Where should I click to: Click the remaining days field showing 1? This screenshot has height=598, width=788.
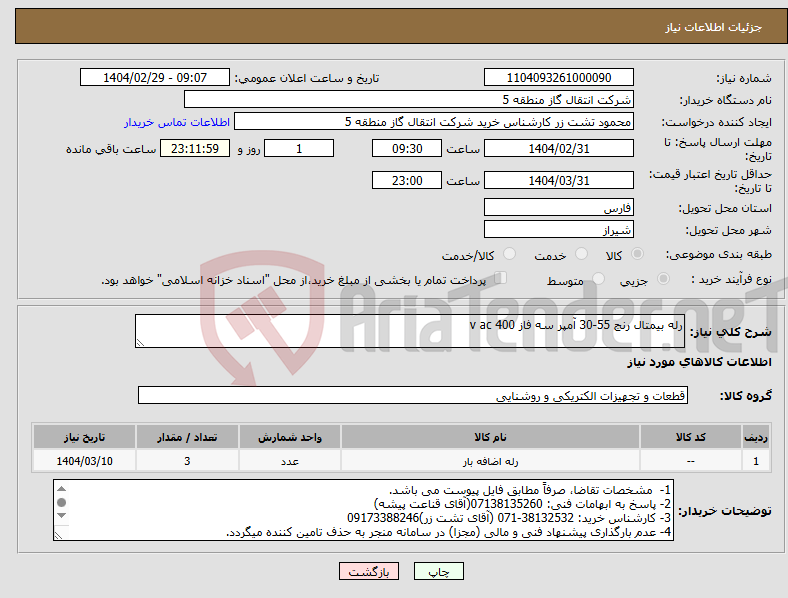pos(299,149)
